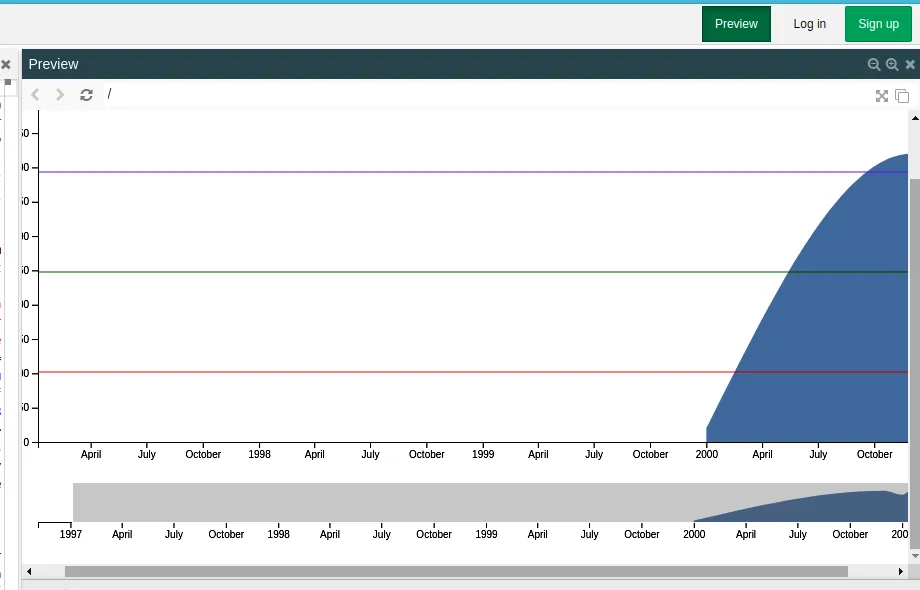Zoom out the Preview panel
Image resolution: width=920 pixels, height=590 pixels.
(x=874, y=65)
